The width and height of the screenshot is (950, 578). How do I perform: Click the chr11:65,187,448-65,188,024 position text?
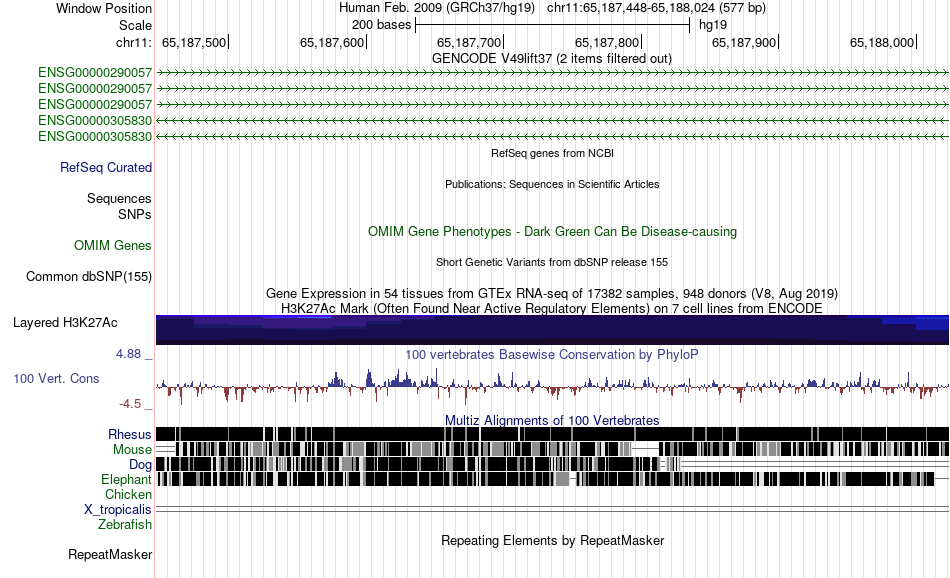click(656, 8)
